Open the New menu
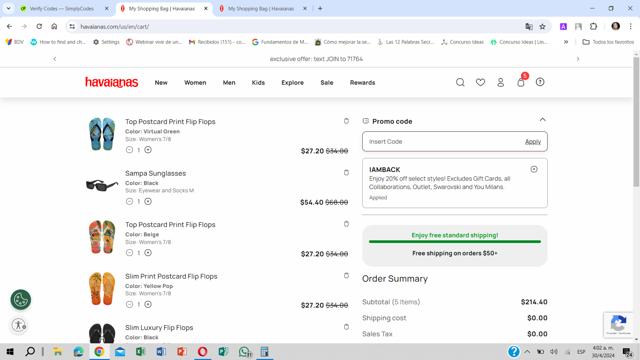Screen dimensions: 640x360 click(161, 82)
